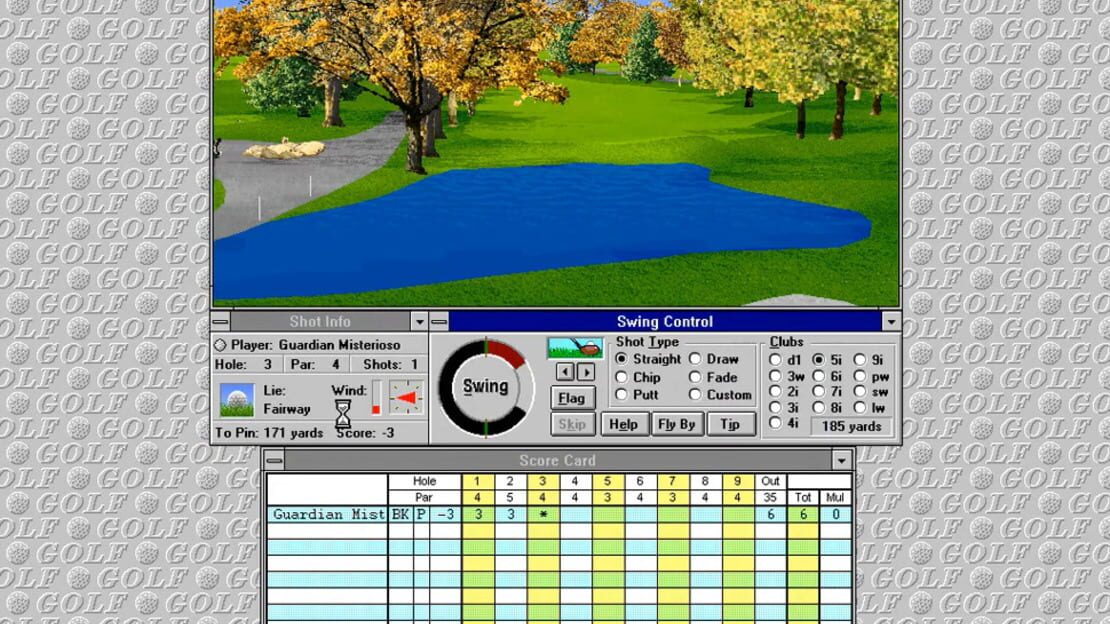Image resolution: width=1110 pixels, height=624 pixels.
Task: Open Help from Swing Control
Action: 624,424
